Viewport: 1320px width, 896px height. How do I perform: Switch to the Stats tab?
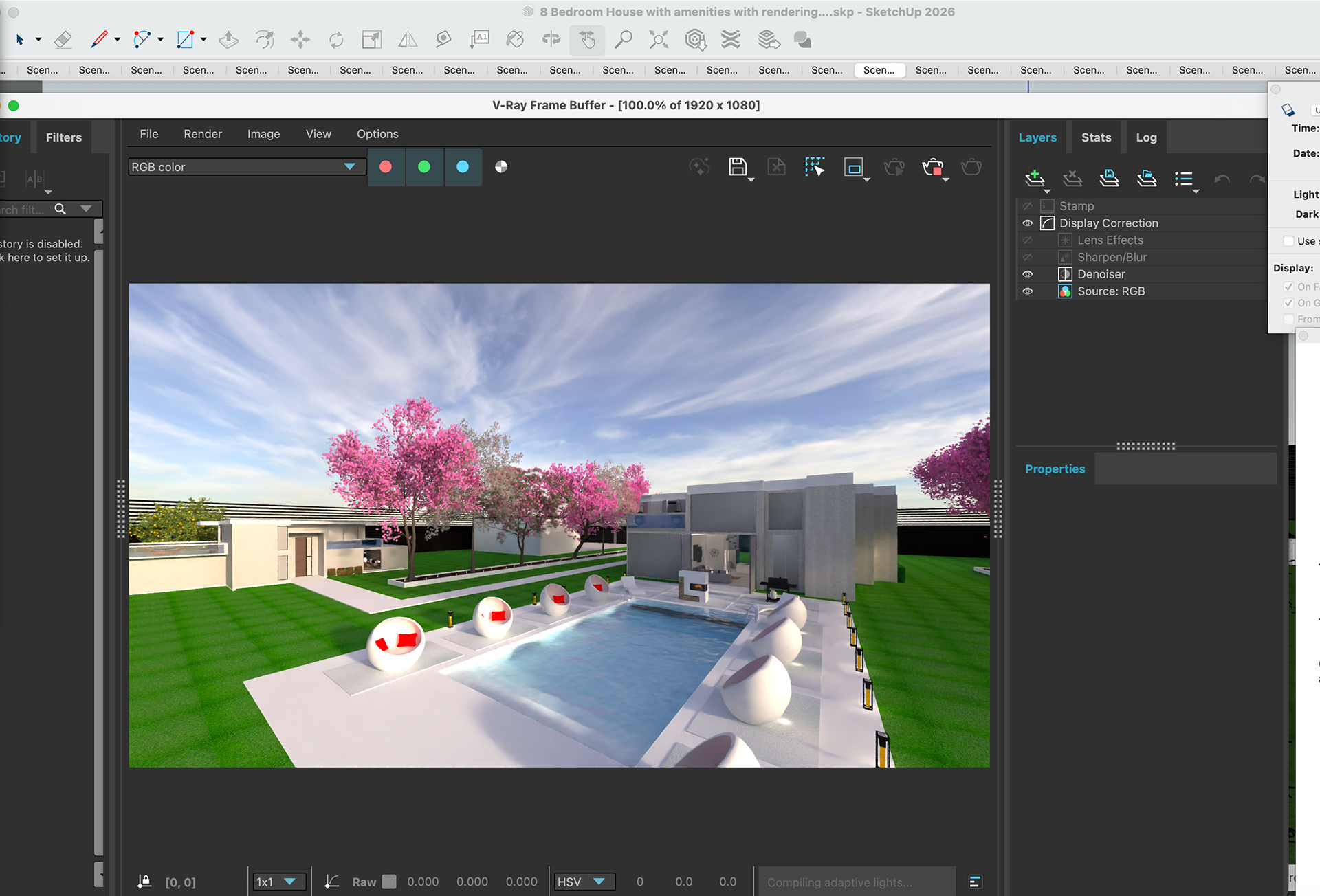[1096, 137]
